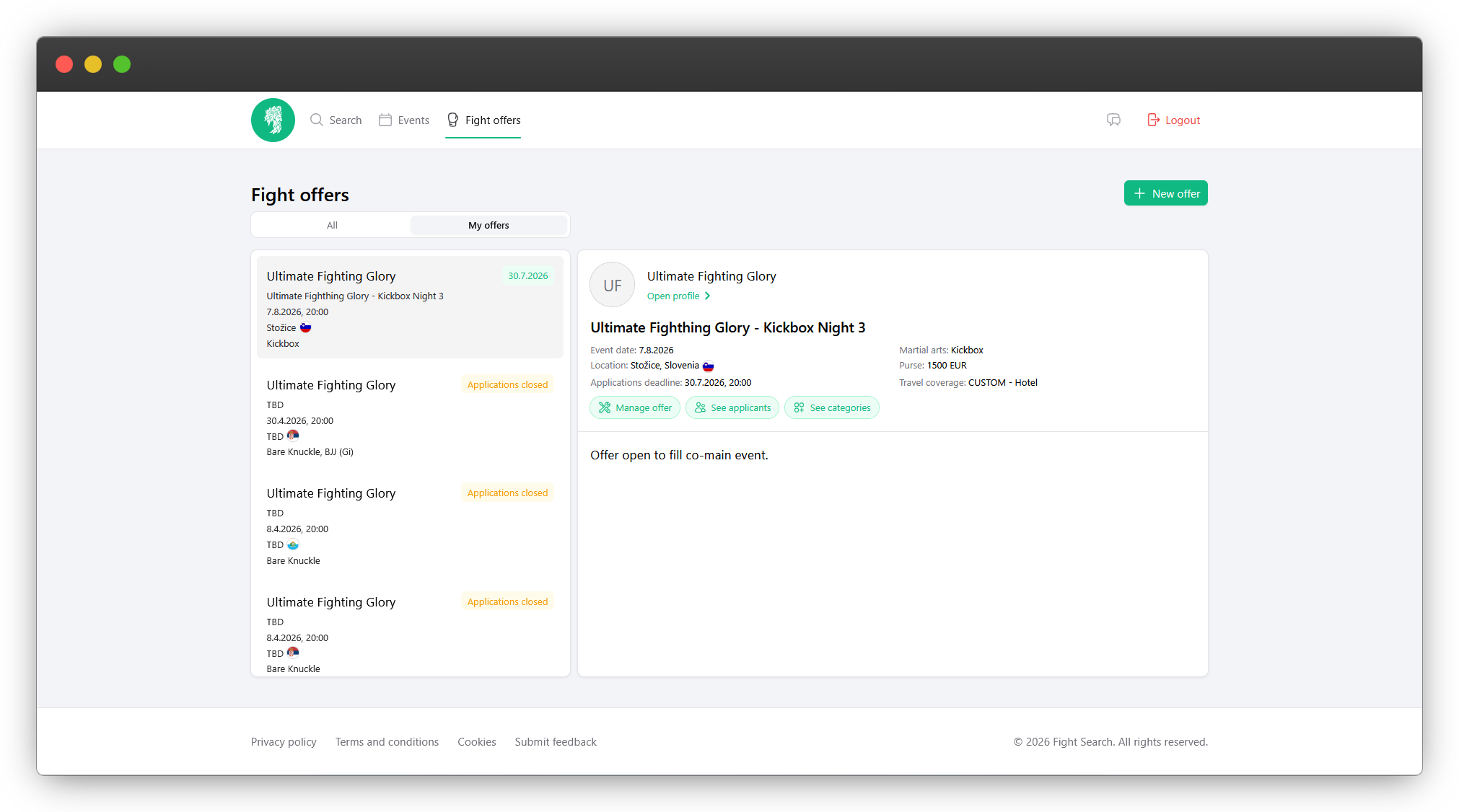The image size is (1459, 812).
Task: Click the Slovenia flag beside Stožice in list
Action: tap(306, 327)
